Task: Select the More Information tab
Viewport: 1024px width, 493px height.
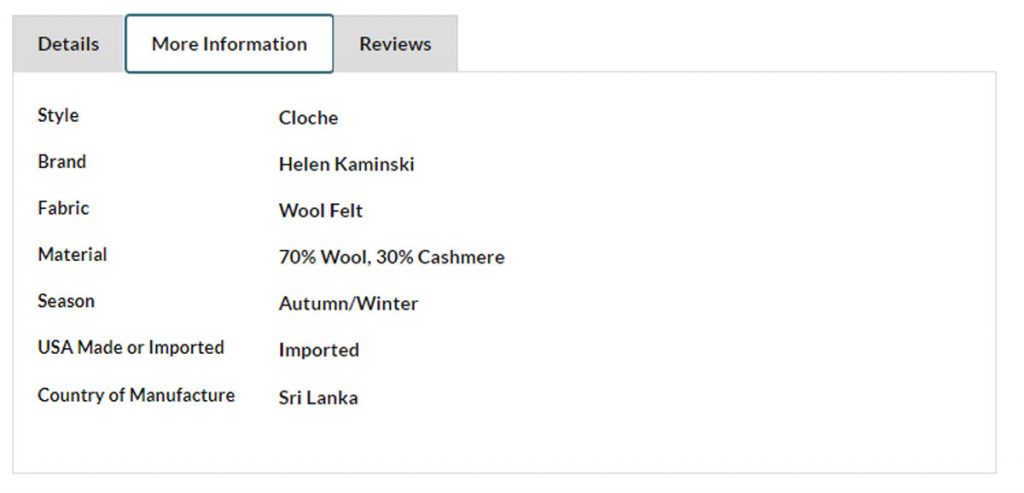Action: pos(229,44)
